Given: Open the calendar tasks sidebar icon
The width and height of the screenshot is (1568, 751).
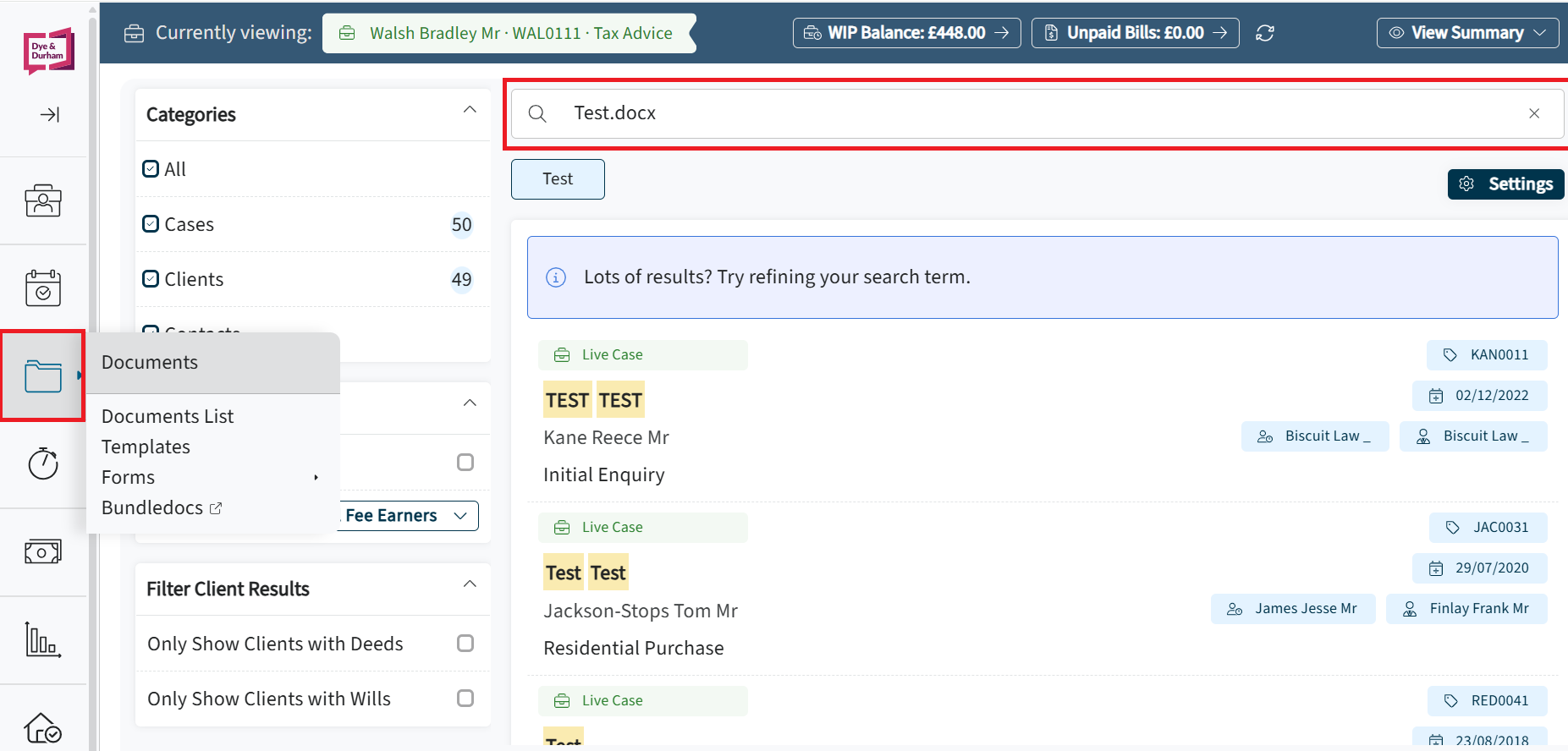Looking at the screenshot, I should [43, 288].
